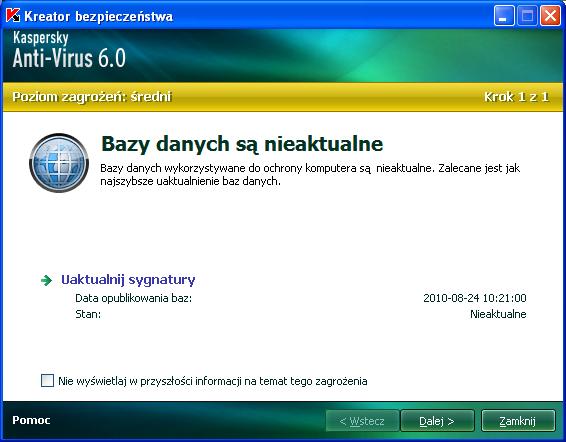Open Pomoc help link

click(31, 420)
